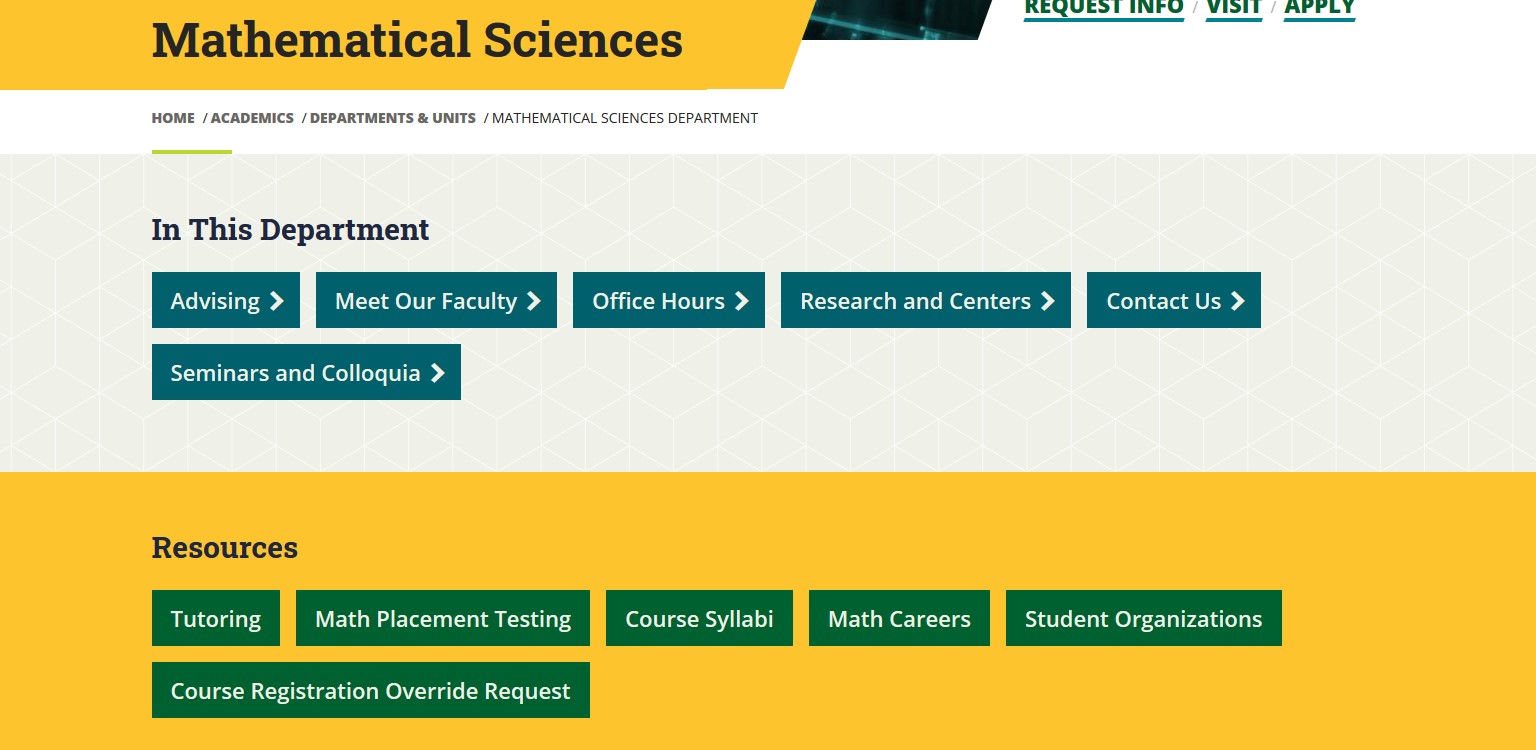Image resolution: width=1536 pixels, height=750 pixels.
Task: Click the chevron arrow beside Meet Our Faculty
Action: tap(534, 301)
